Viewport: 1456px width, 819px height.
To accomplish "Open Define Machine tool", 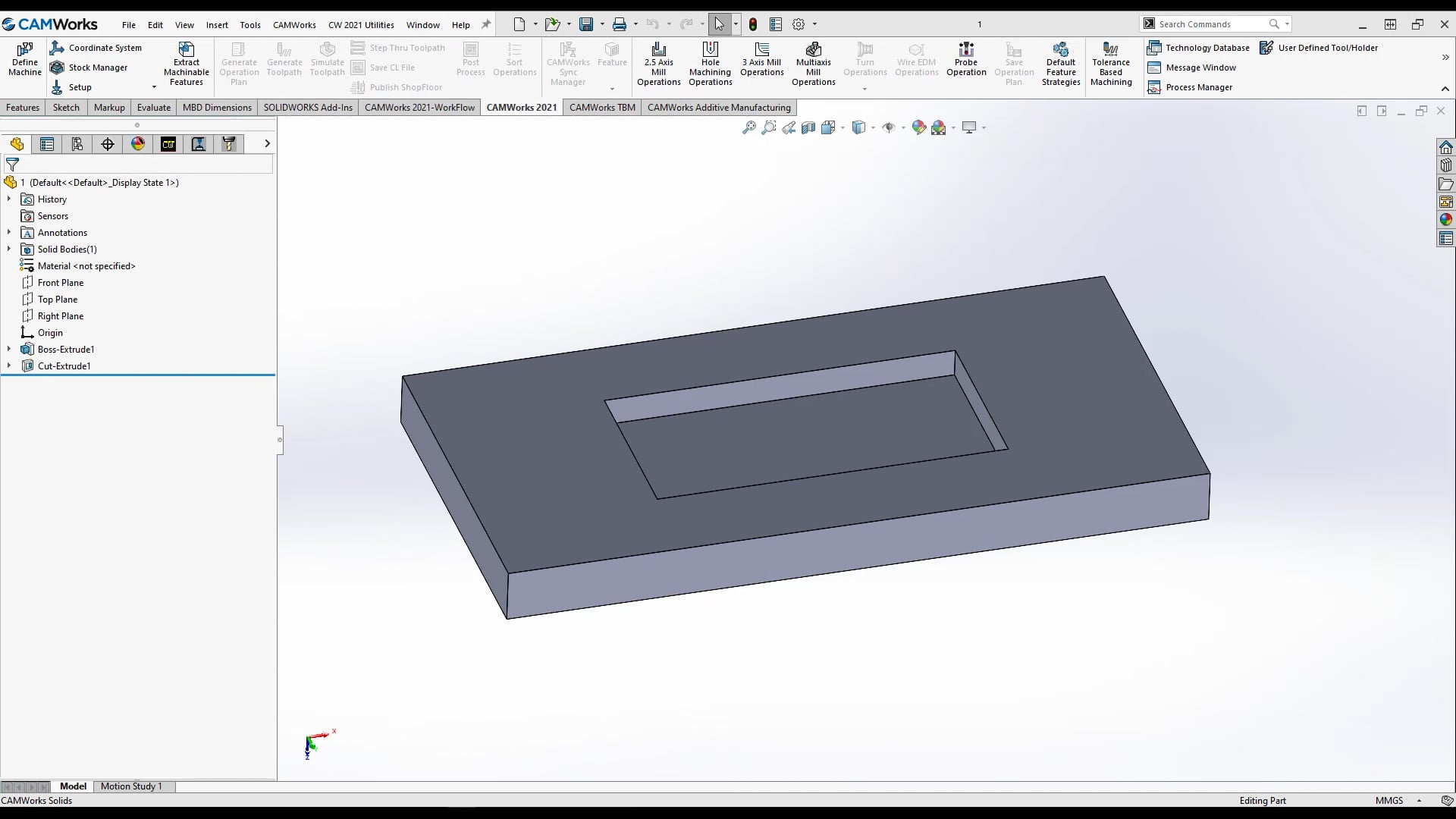I will coord(24,59).
